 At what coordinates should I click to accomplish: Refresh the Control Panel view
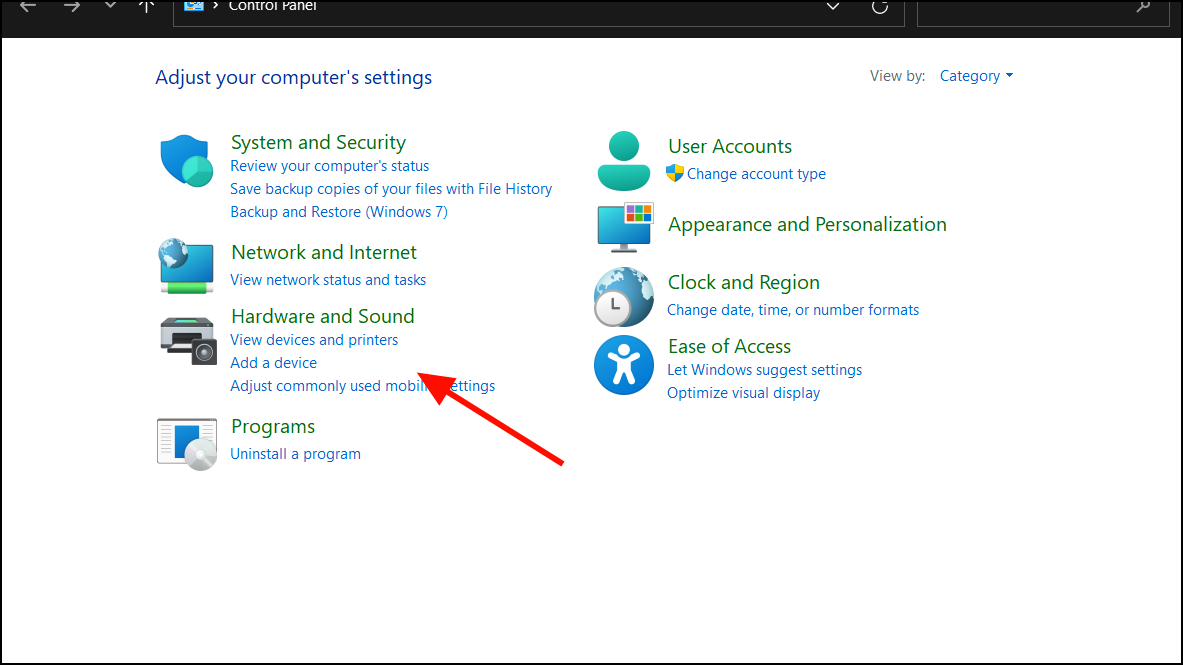point(880,7)
